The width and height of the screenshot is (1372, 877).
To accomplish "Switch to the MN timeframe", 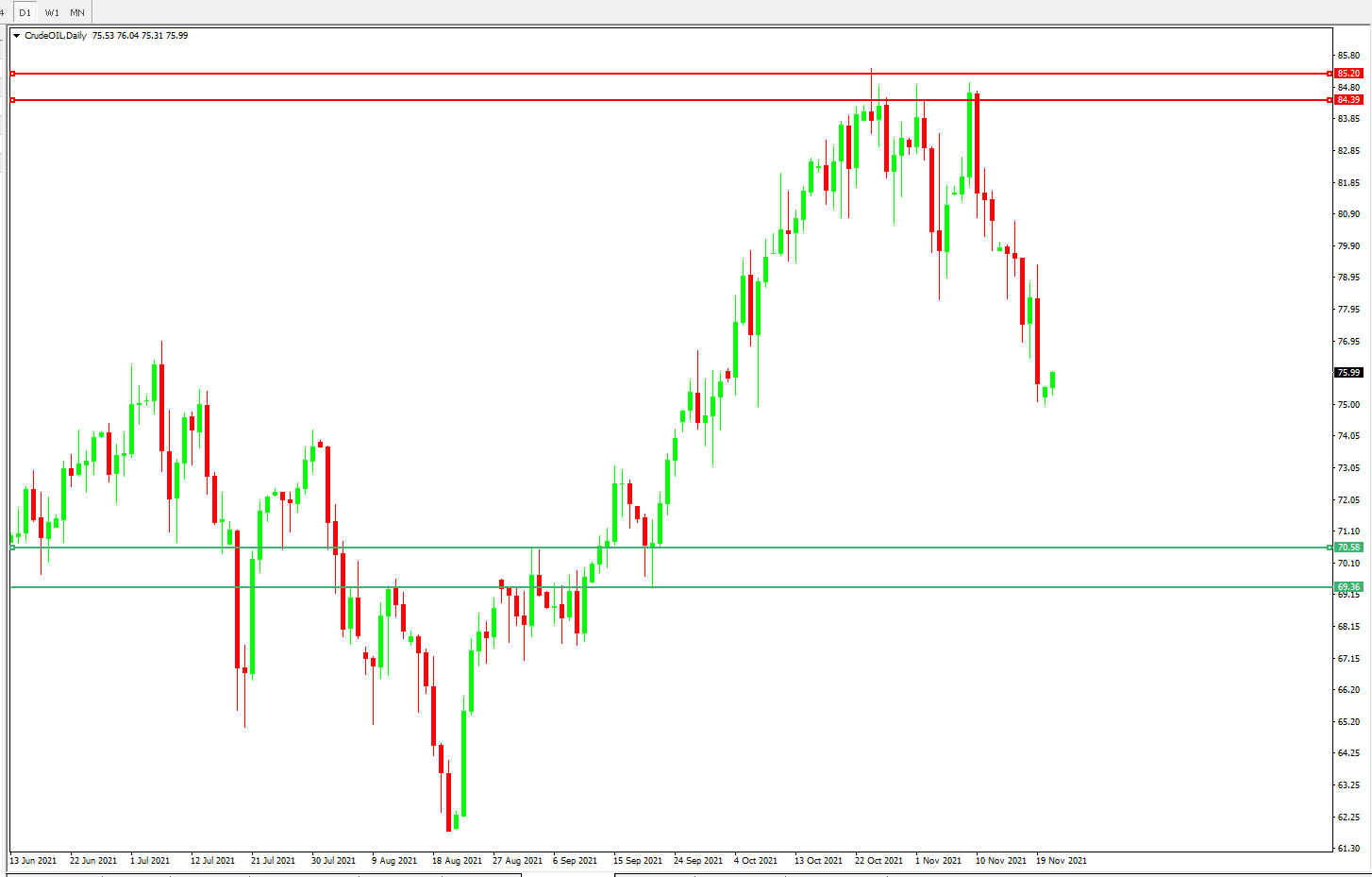I will click(77, 12).
